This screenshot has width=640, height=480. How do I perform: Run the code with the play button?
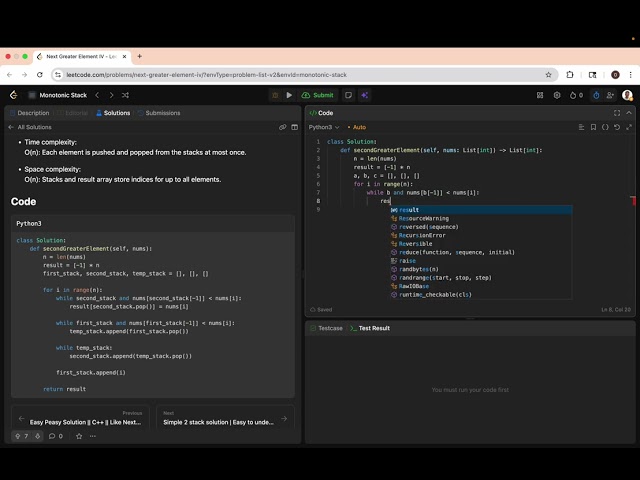point(289,95)
